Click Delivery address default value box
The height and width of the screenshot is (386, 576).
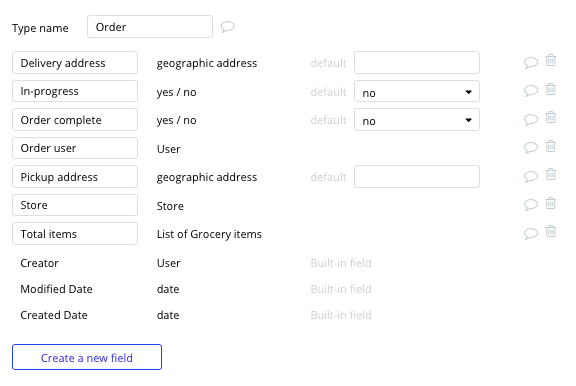[417, 62]
